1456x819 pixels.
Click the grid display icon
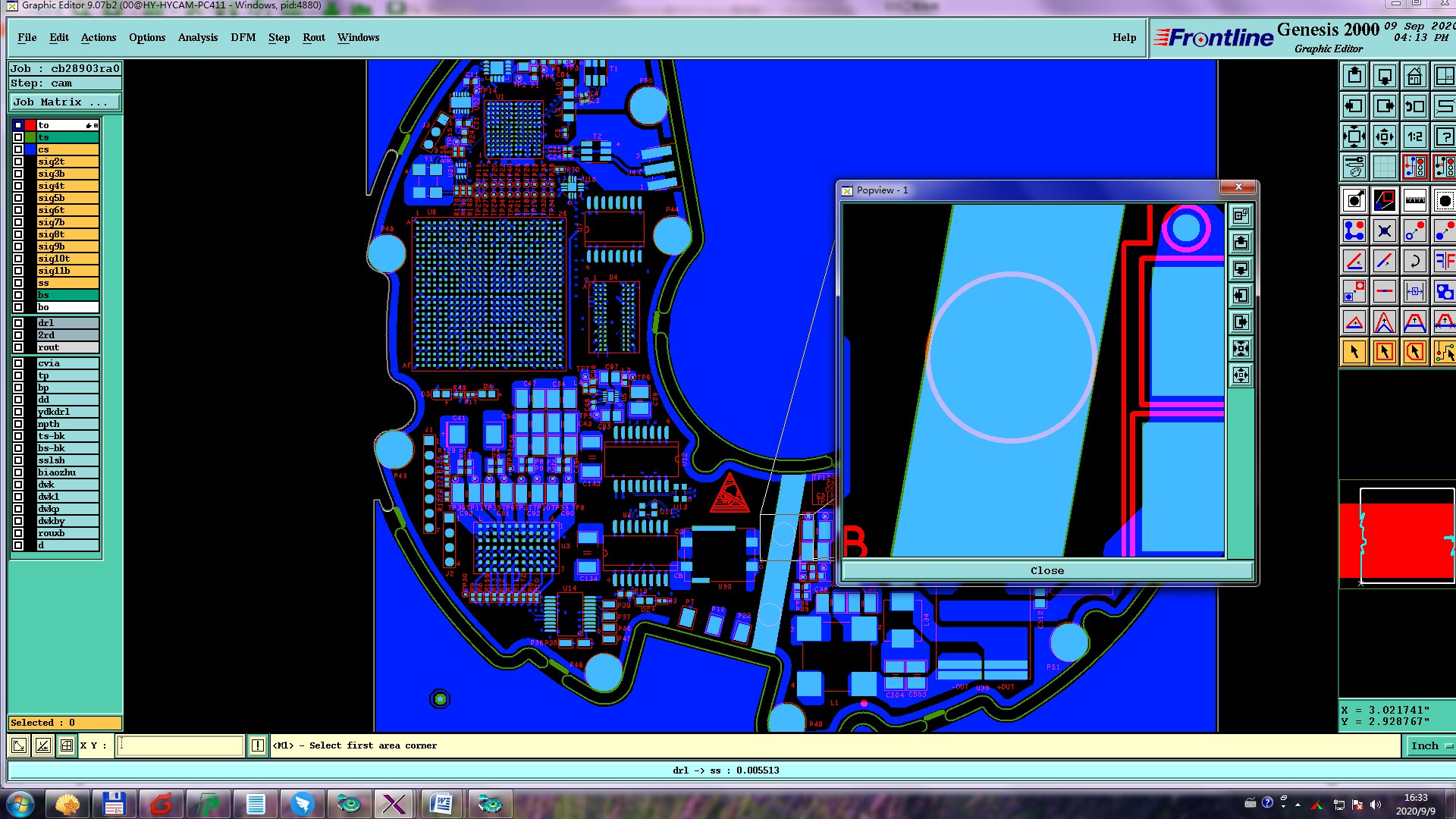(x=1384, y=167)
